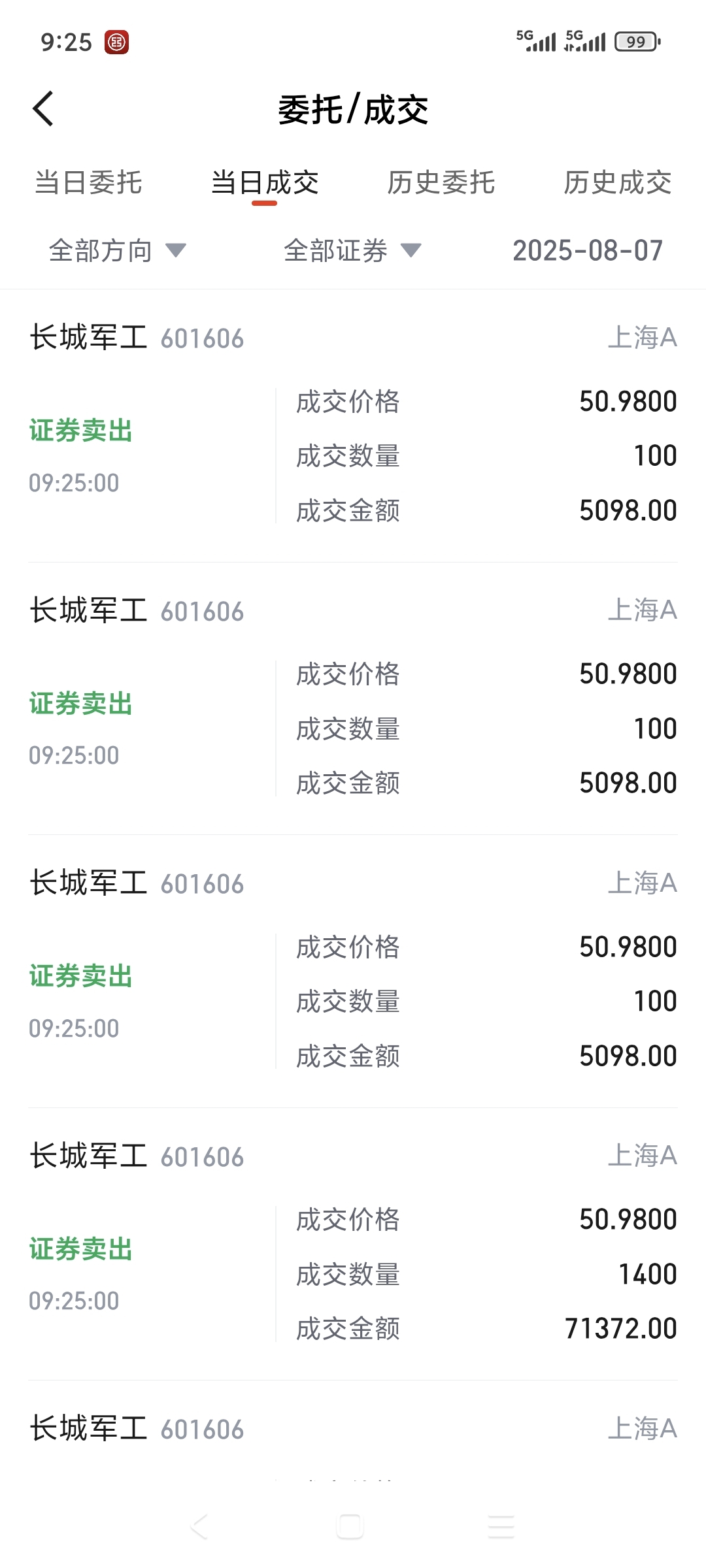The height and width of the screenshot is (1568, 706).
Task: Open the 历史成交 tab
Action: click(x=618, y=182)
